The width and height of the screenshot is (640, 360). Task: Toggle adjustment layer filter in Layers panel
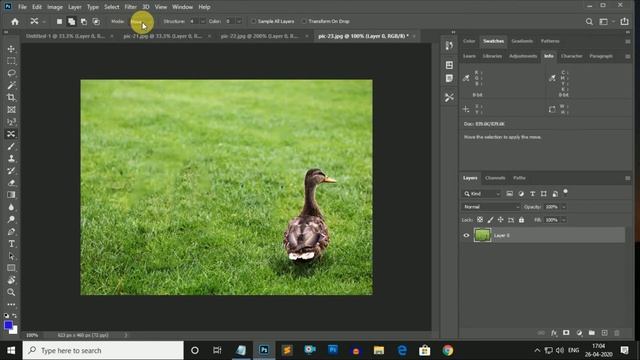pyautogui.click(x=521, y=194)
